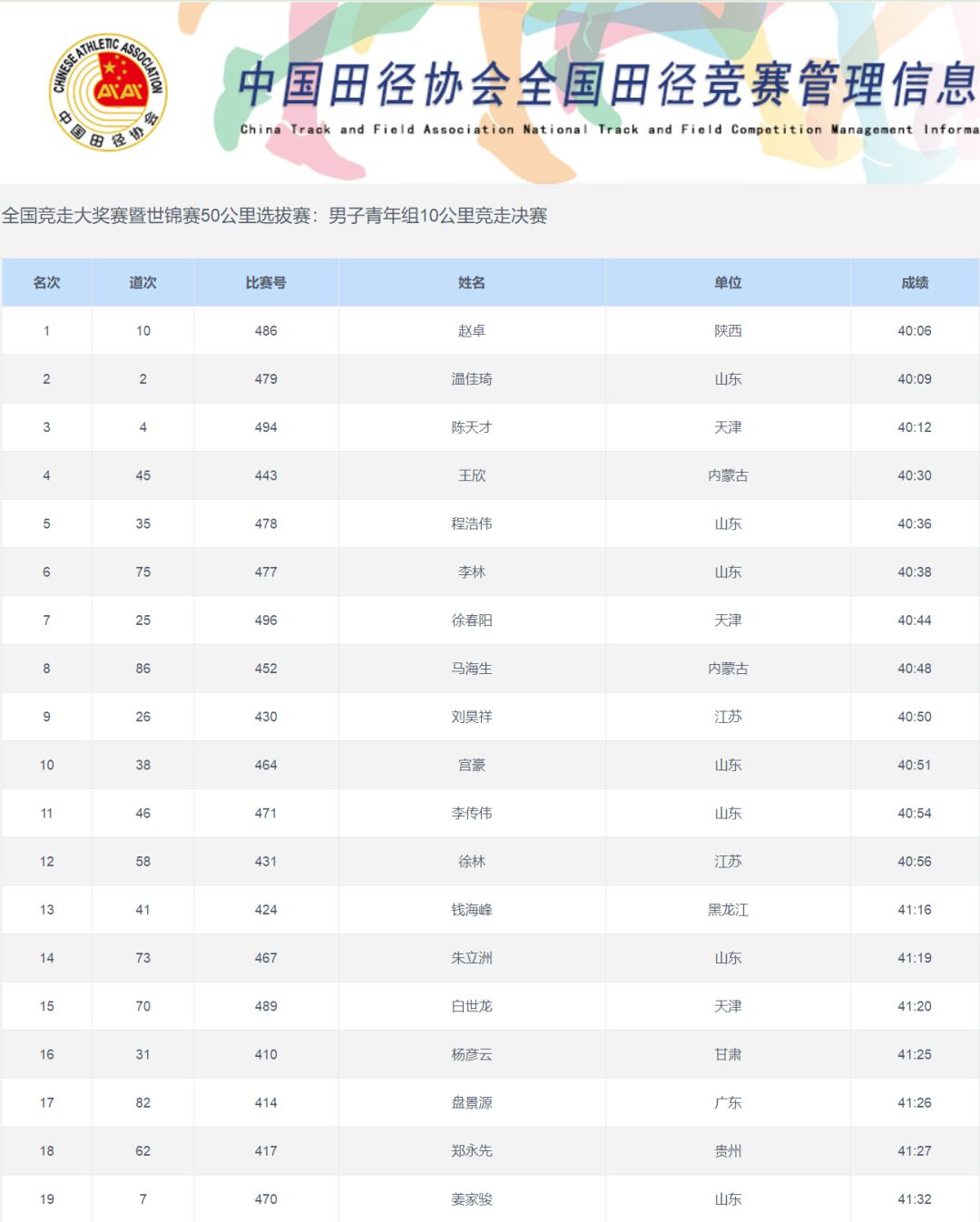Click the 成绩 column header
Image resolution: width=980 pixels, height=1222 pixels.
[x=915, y=282]
